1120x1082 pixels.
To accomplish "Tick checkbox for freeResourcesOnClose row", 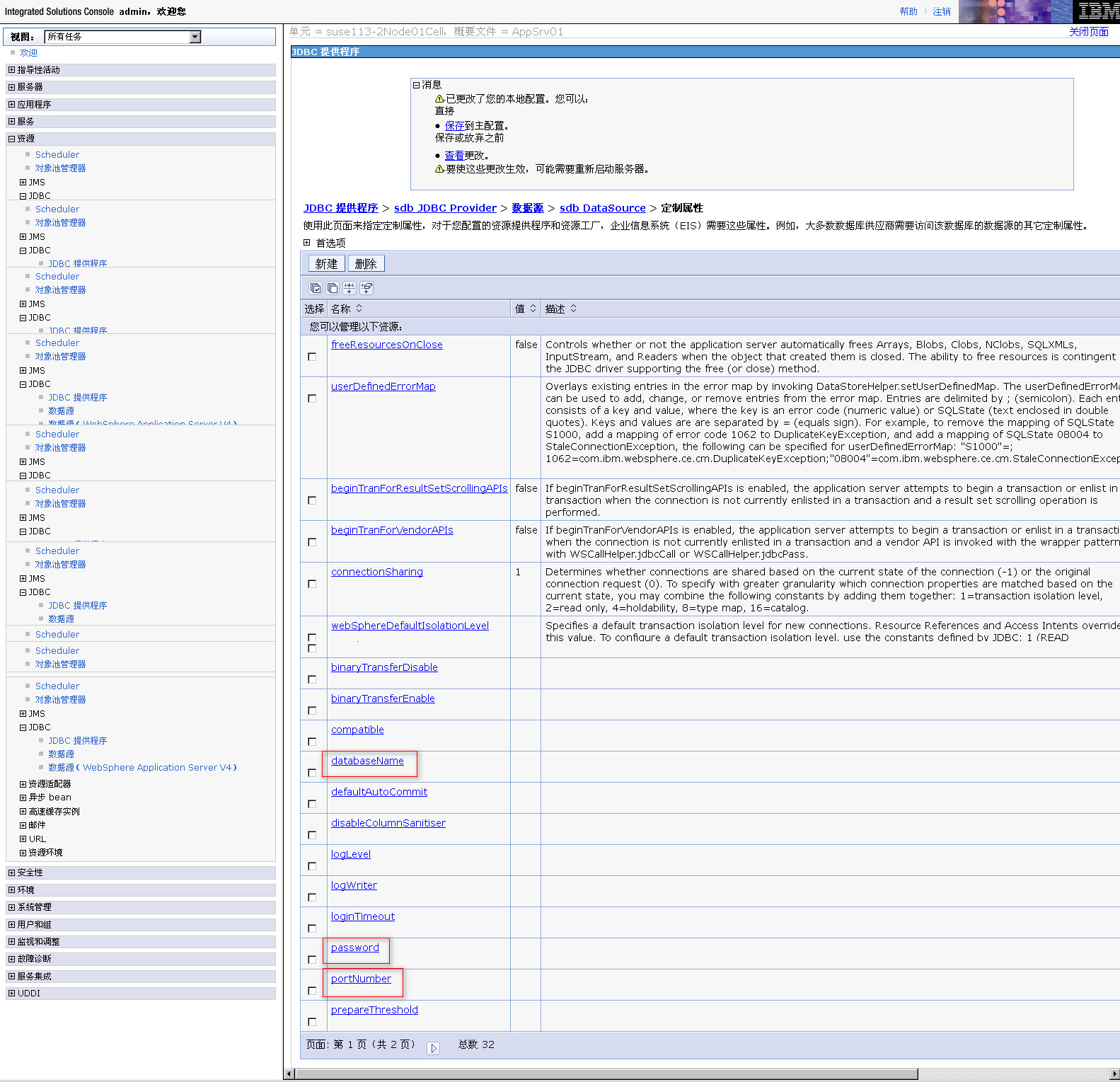I will pyautogui.click(x=312, y=357).
